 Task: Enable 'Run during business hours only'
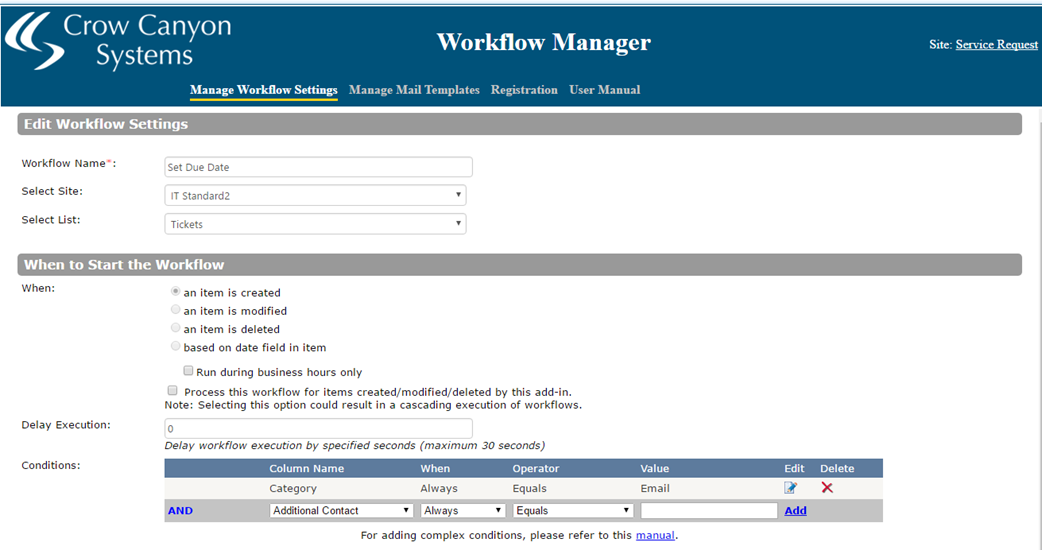[x=188, y=371]
